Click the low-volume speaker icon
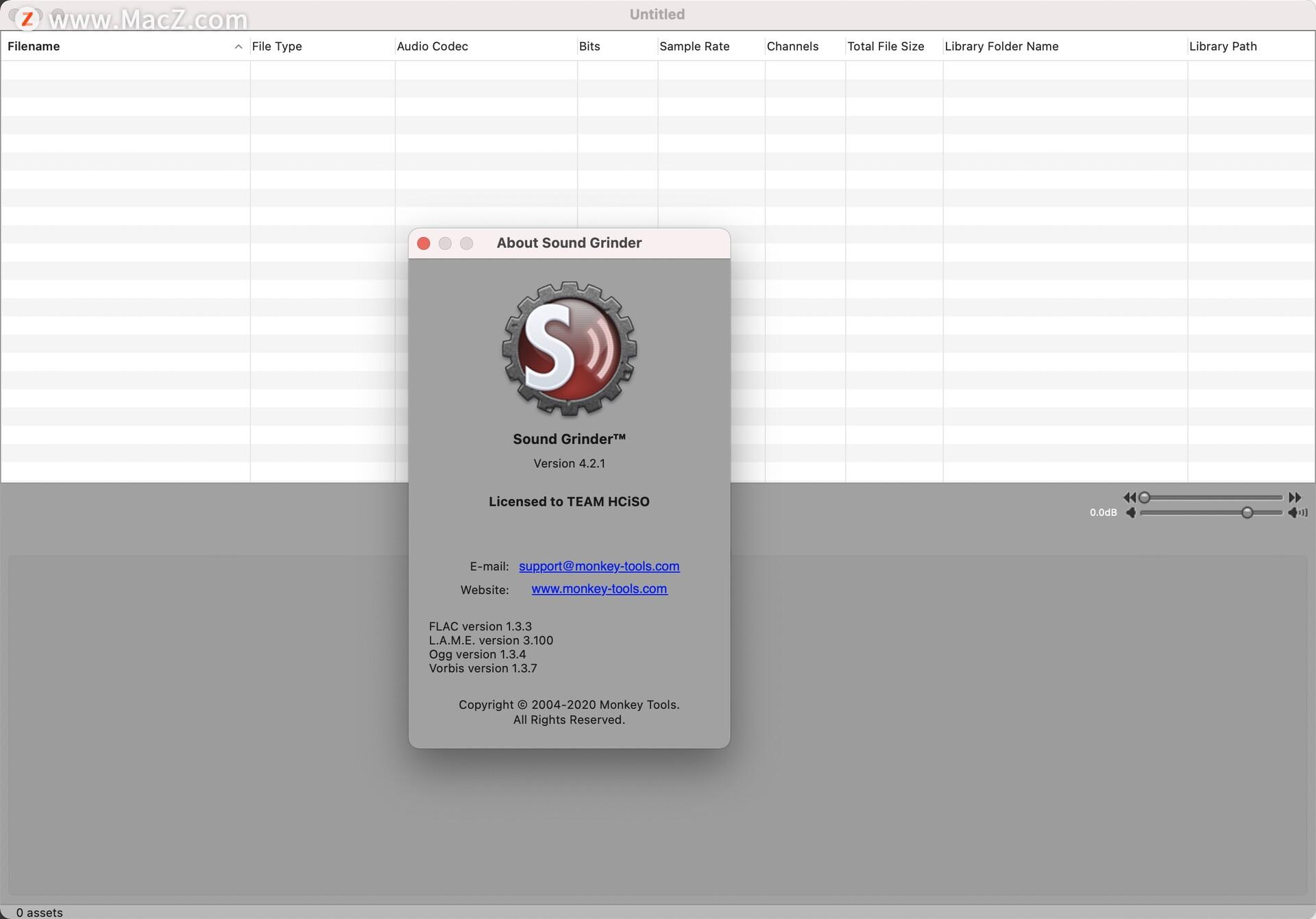 pyautogui.click(x=1131, y=513)
